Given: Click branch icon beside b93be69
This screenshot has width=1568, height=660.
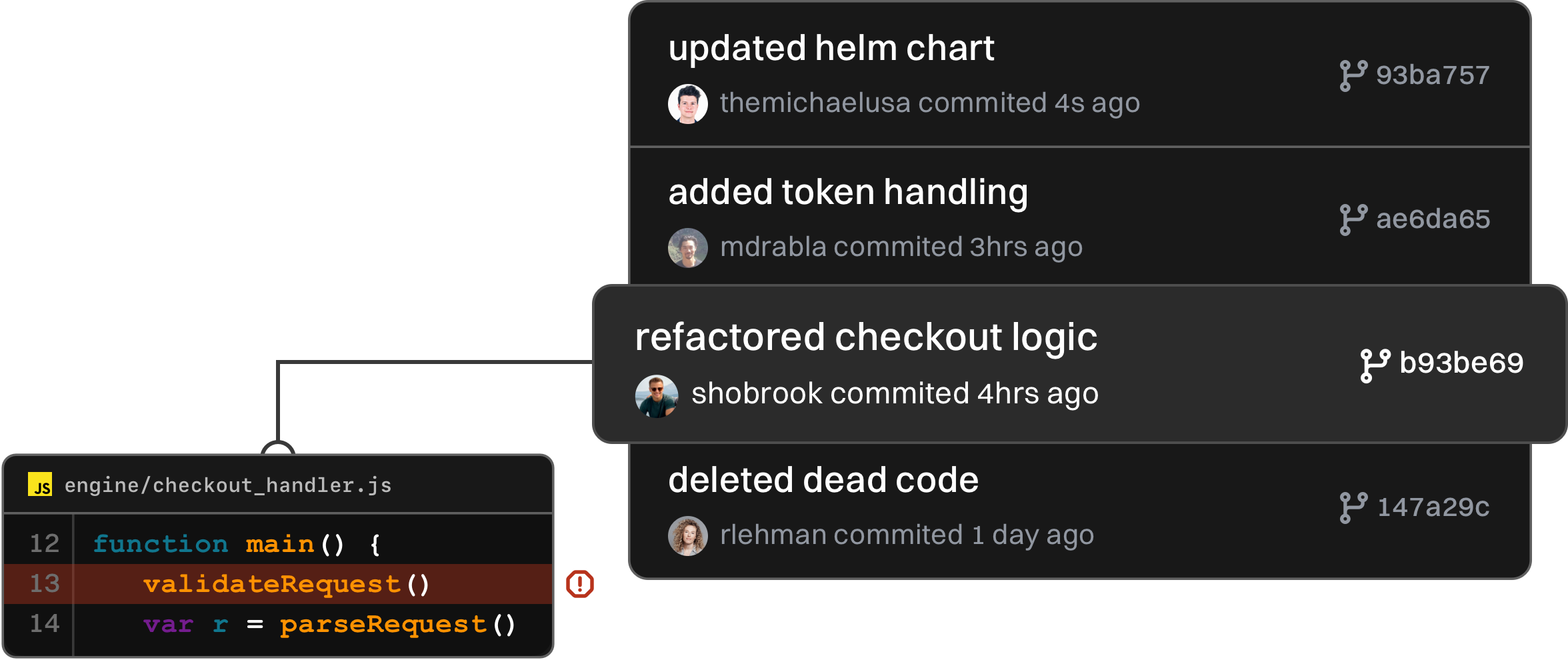Looking at the screenshot, I should (x=1375, y=365).
